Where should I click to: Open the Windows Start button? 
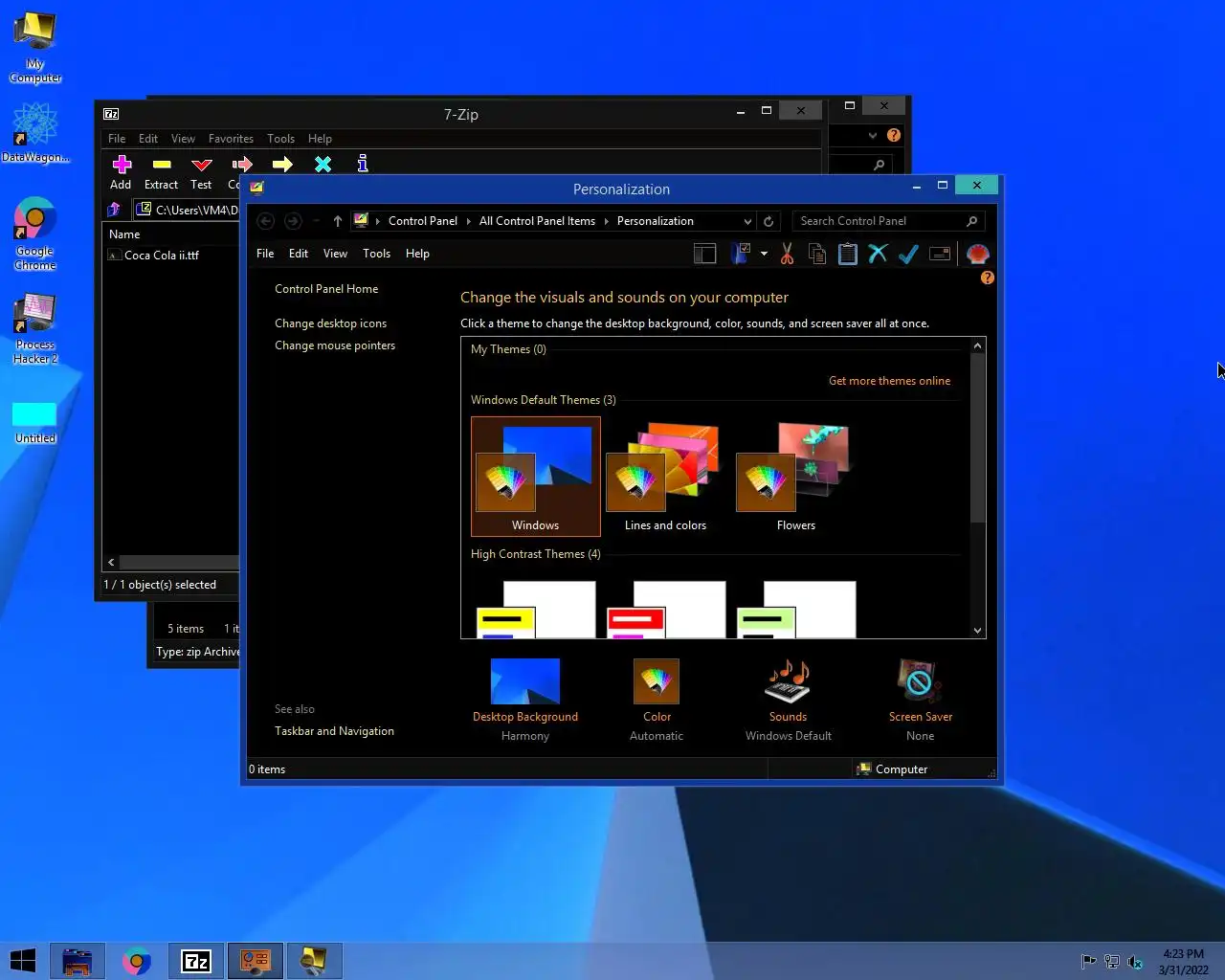(22, 961)
